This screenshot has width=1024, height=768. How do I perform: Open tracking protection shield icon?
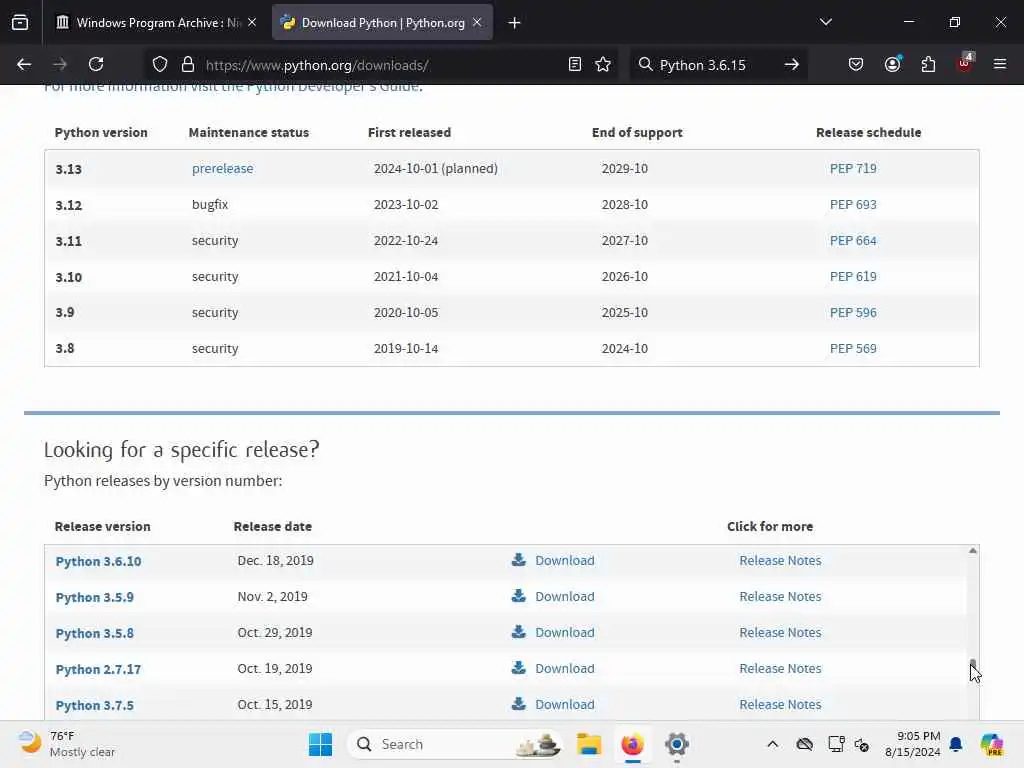coord(160,65)
